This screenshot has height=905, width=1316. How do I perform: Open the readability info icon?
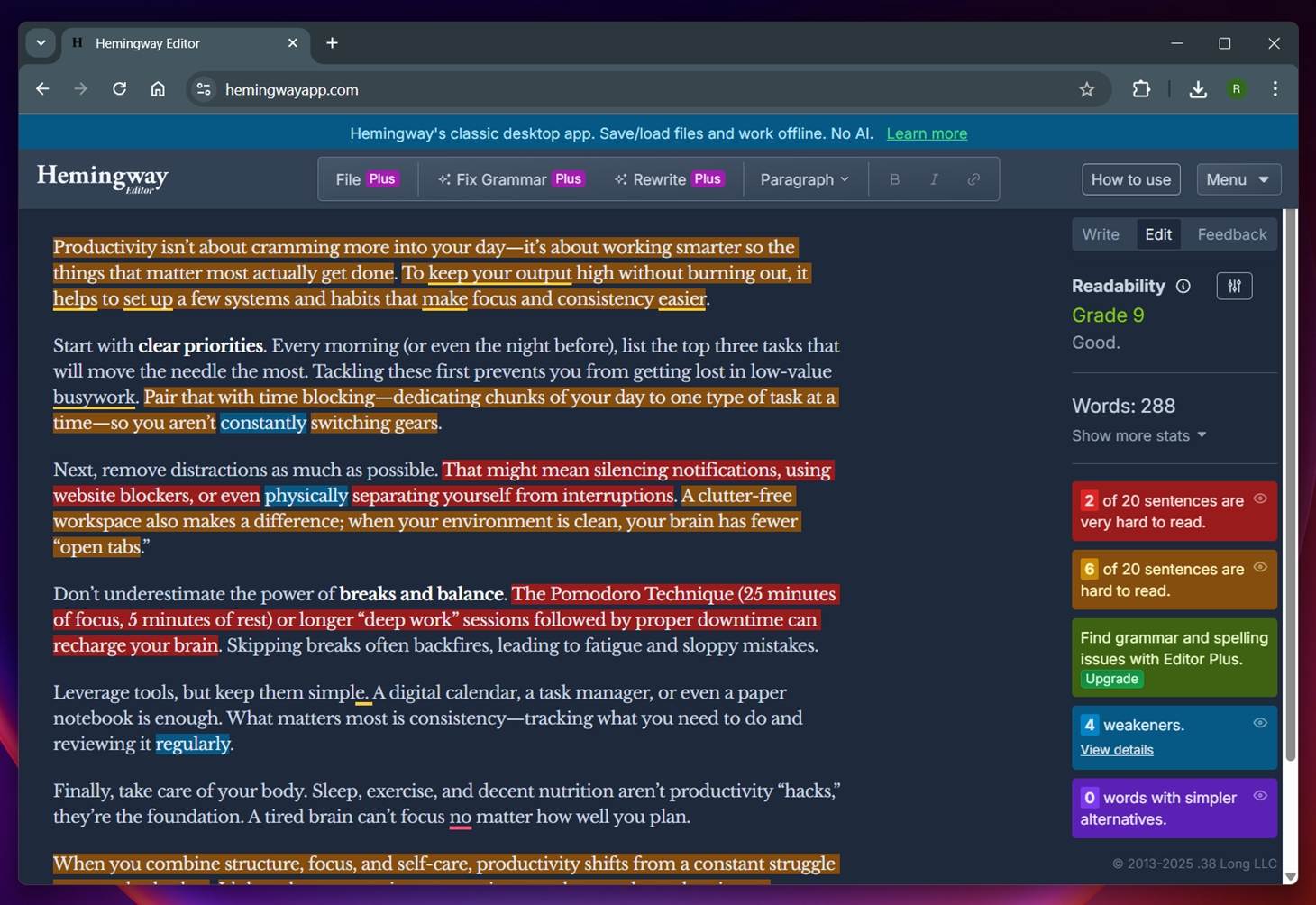(1183, 286)
